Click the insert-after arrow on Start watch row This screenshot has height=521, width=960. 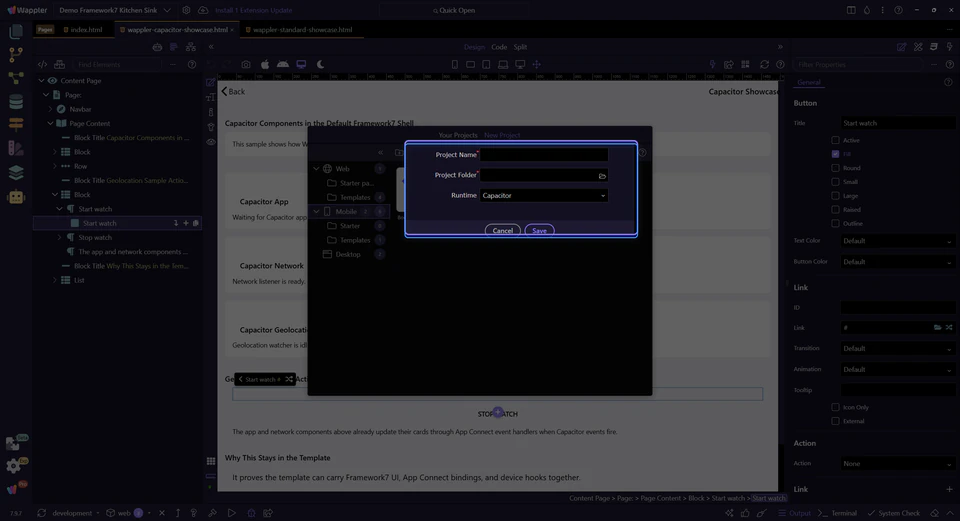176,223
